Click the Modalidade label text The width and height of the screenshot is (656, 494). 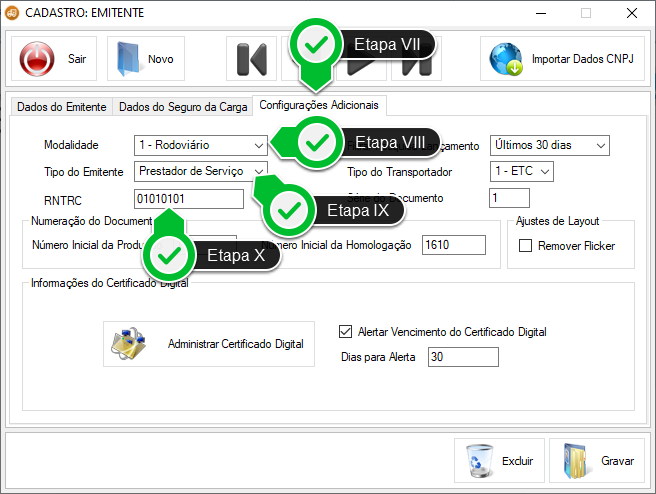click(x=71, y=145)
